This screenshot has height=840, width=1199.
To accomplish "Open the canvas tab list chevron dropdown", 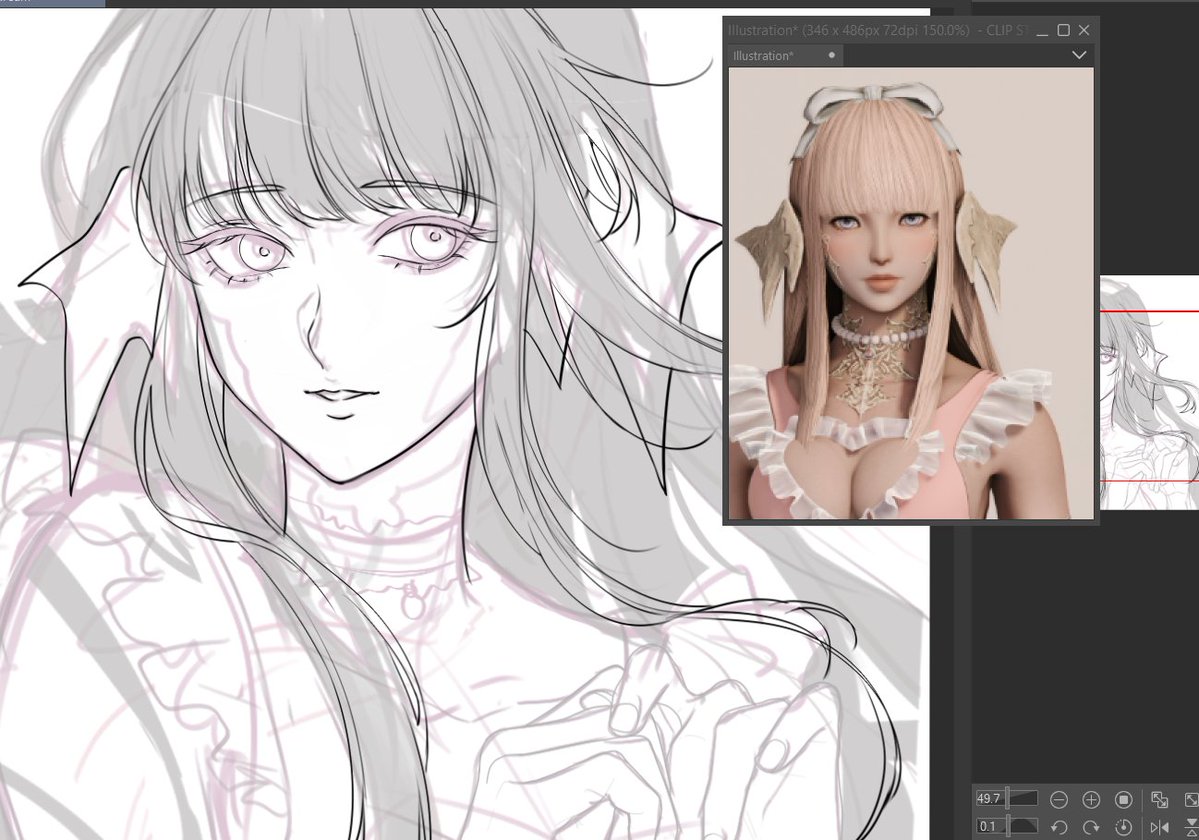I will (x=1079, y=55).
